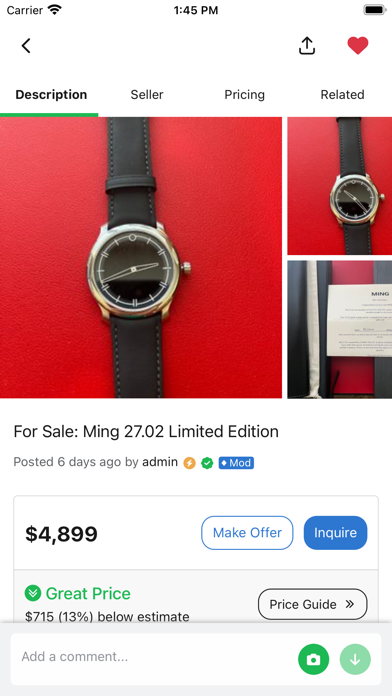
Task: Toggle the red heart favorite
Action: click(x=358, y=45)
